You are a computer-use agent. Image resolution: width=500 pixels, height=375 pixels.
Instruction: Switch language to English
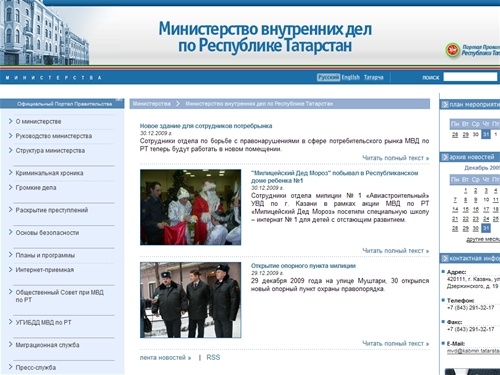pos(351,77)
